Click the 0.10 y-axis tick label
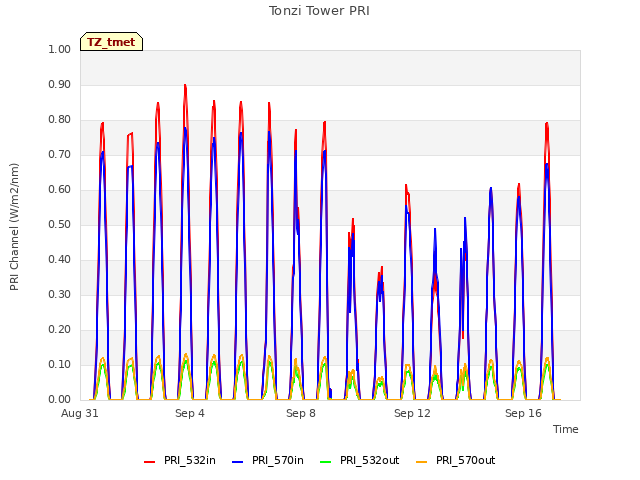 pos(60,364)
